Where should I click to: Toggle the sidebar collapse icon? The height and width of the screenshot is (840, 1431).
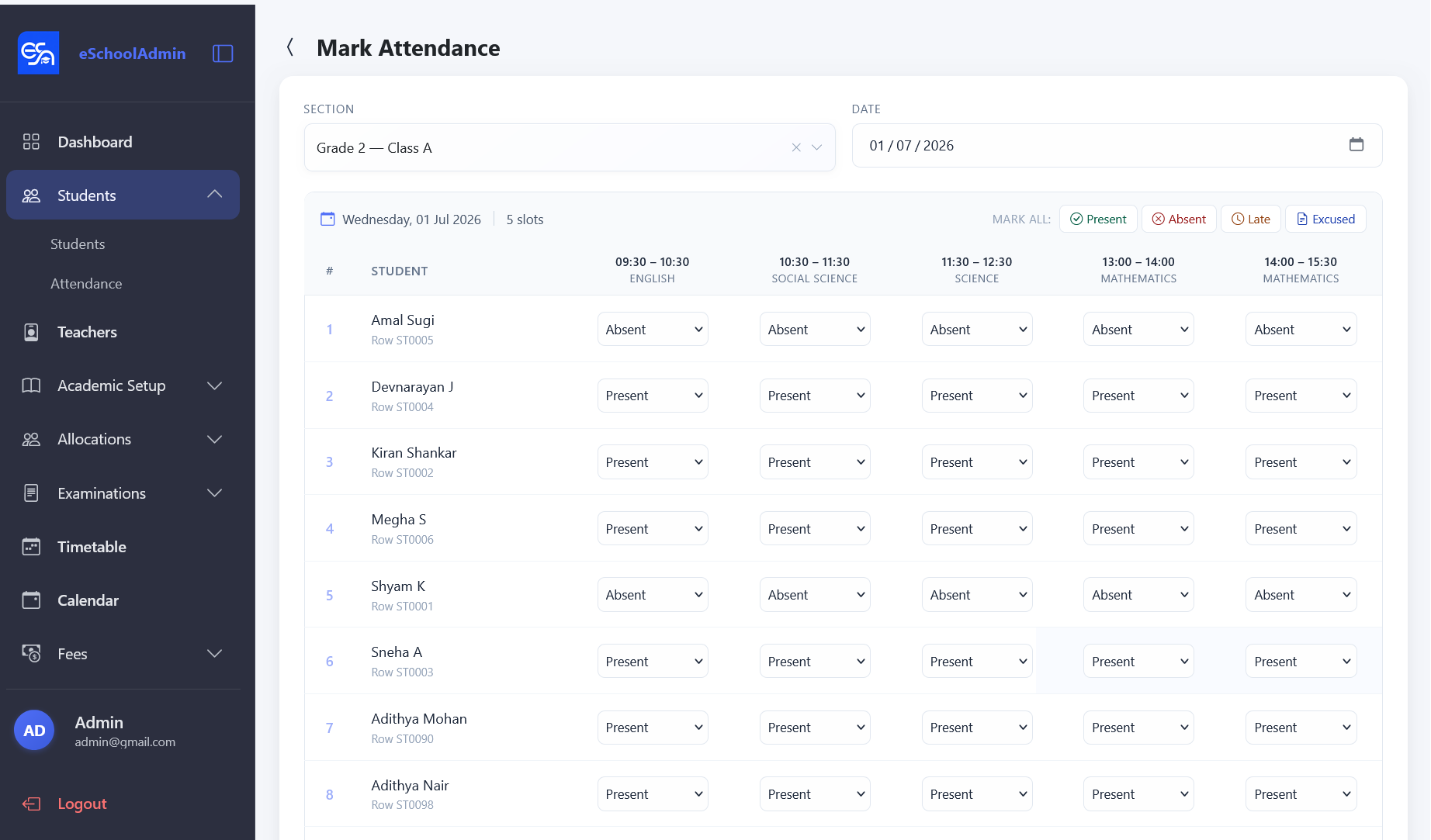223,54
